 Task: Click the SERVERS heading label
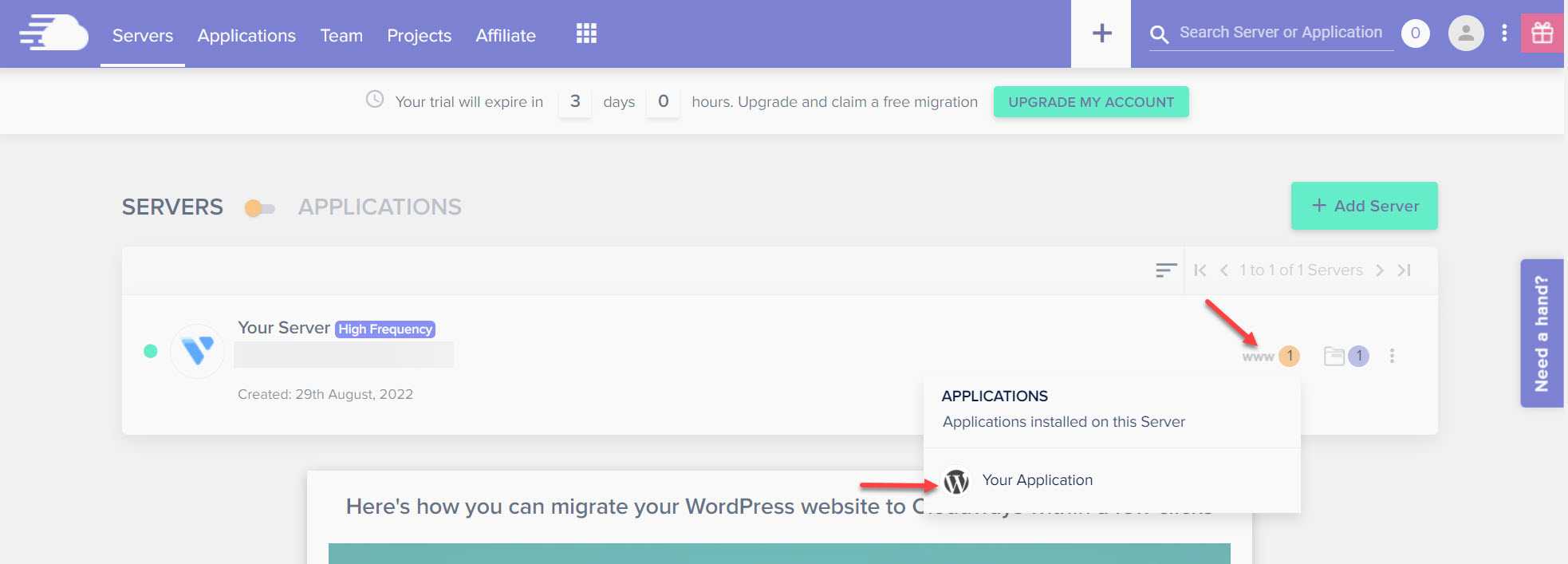(172, 207)
